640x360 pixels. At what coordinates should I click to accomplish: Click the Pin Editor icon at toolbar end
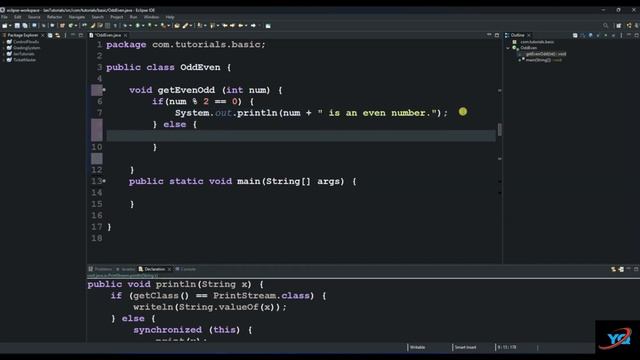tap(268, 25)
